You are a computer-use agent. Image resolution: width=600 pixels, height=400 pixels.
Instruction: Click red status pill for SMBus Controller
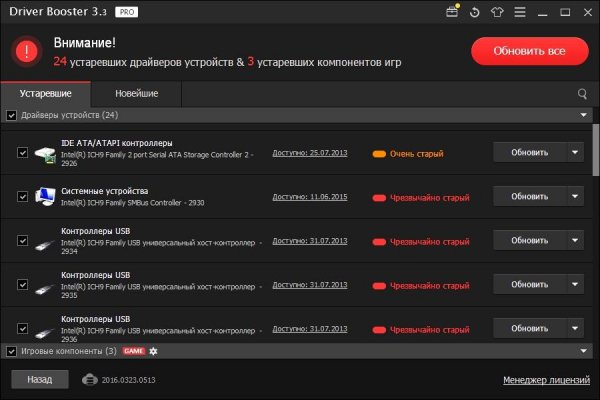(379, 198)
